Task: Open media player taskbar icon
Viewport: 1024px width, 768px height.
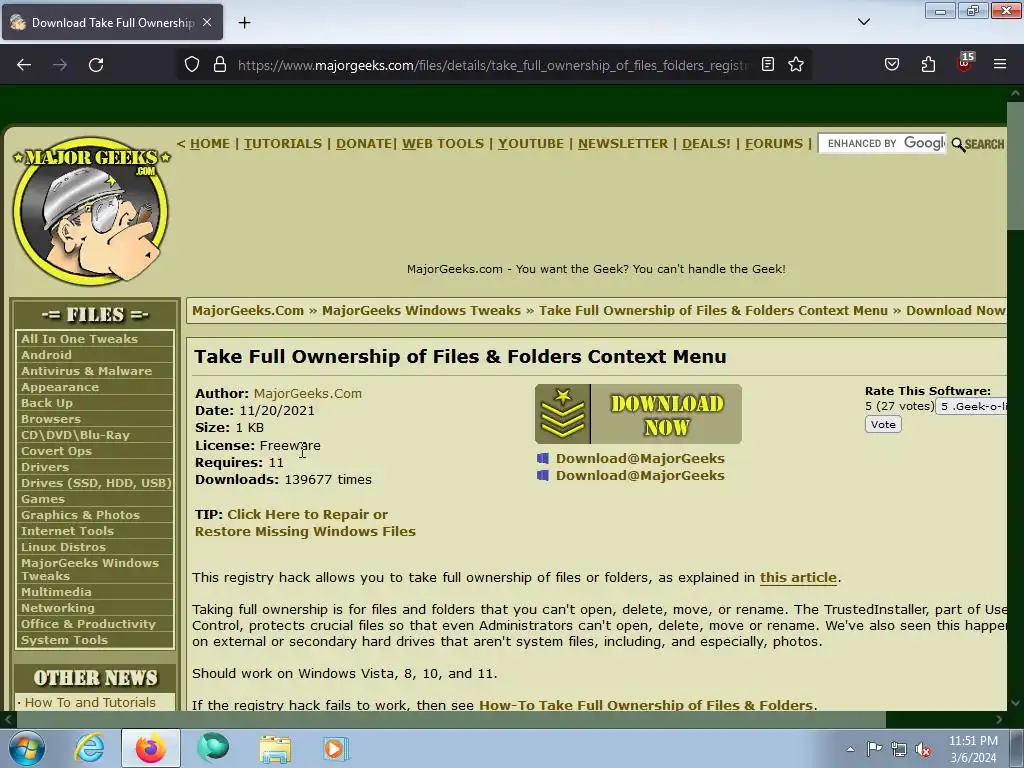Action: coord(336,748)
